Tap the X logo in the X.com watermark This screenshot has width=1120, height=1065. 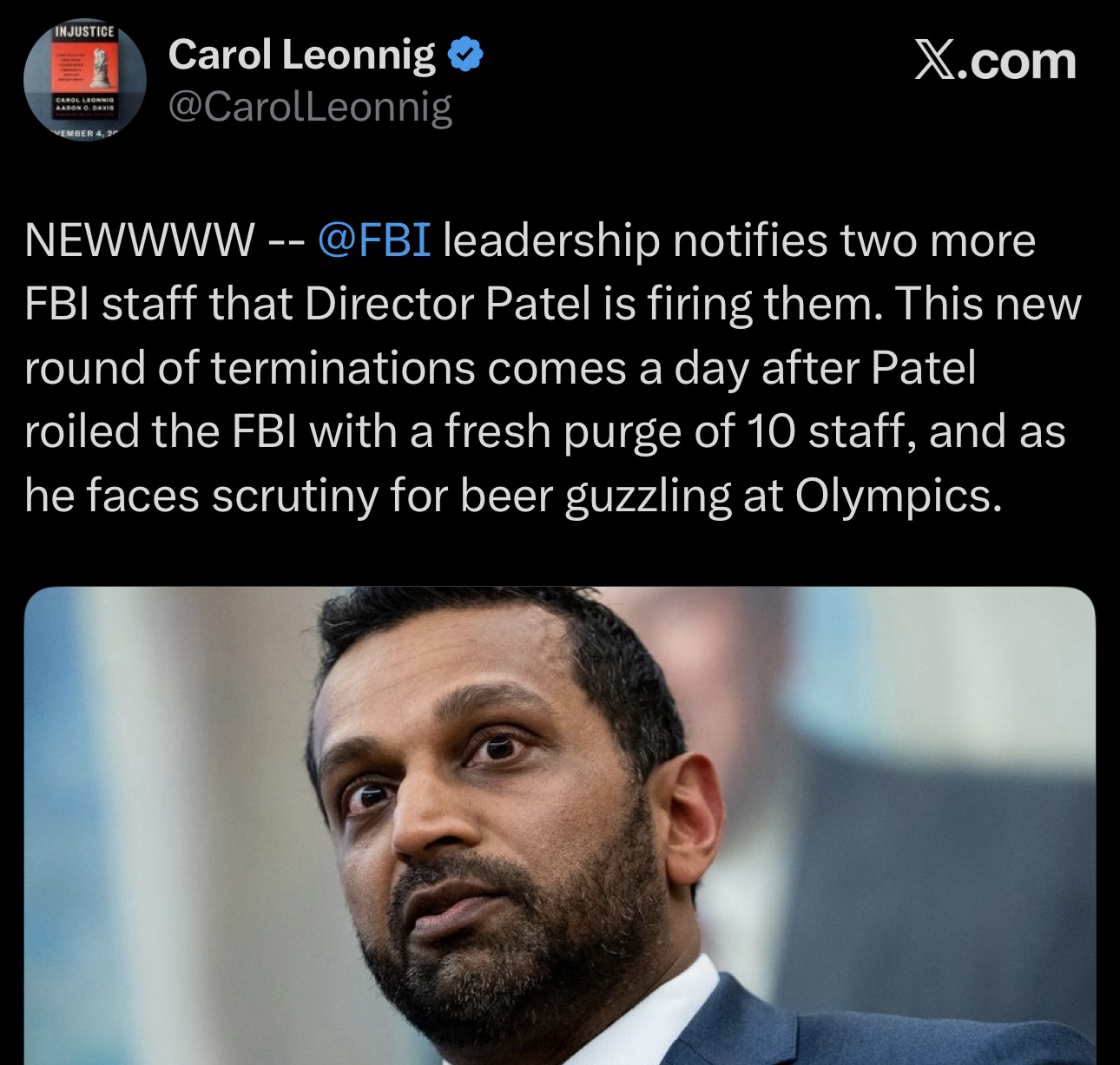point(935,62)
